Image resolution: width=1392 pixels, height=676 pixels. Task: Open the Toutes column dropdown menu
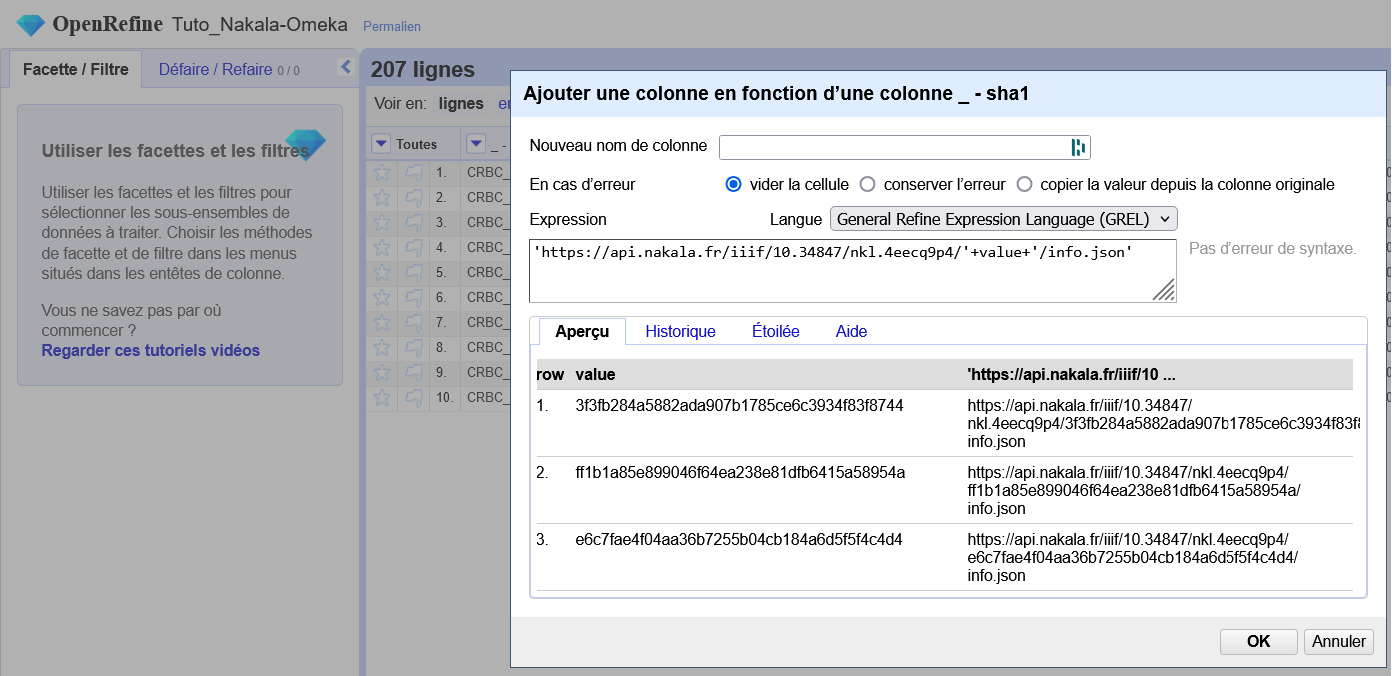coord(381,144)
